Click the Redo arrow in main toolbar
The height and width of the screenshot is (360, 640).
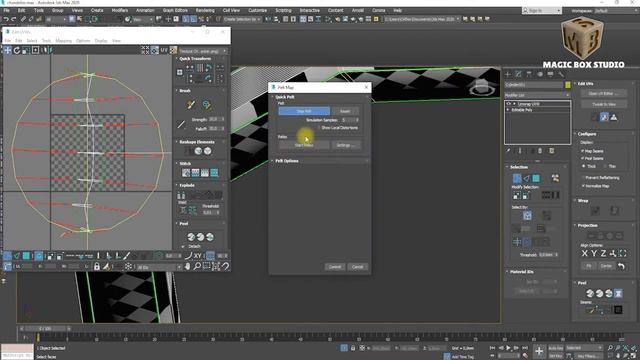(13, 19)
